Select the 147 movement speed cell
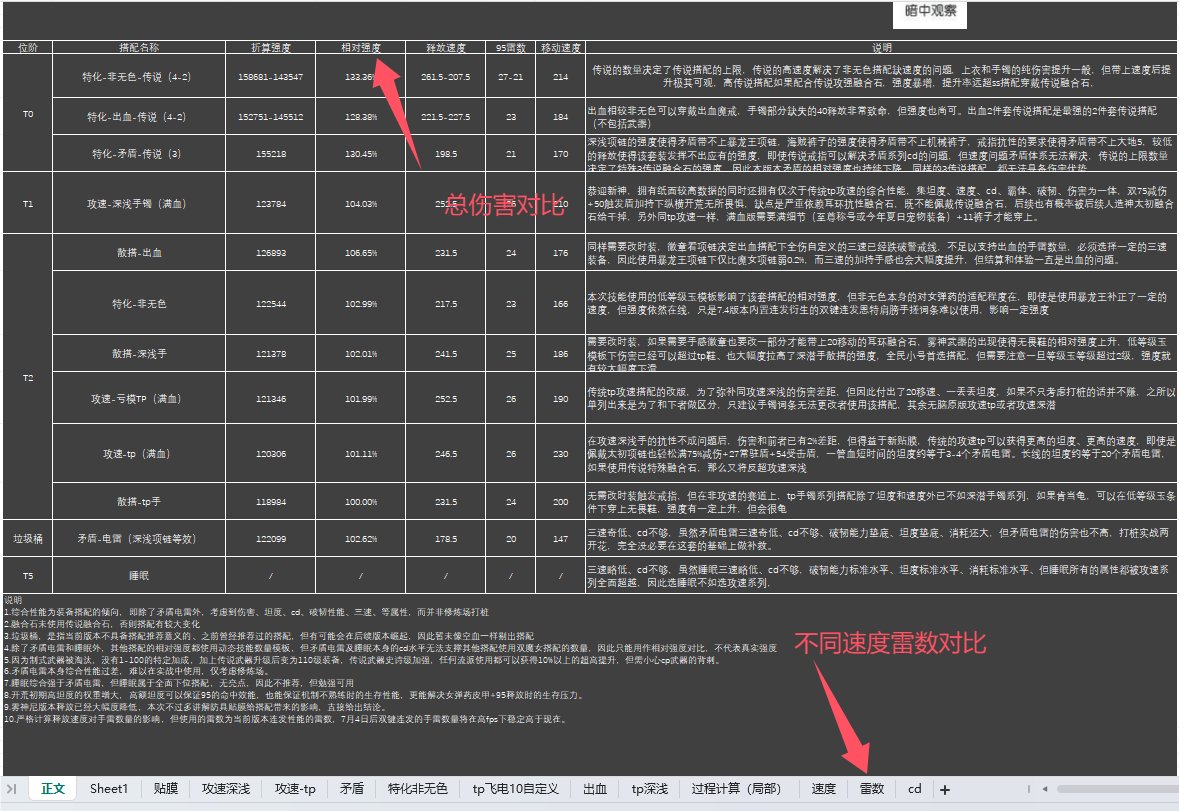1179x811 pixels. pos(561,539)
